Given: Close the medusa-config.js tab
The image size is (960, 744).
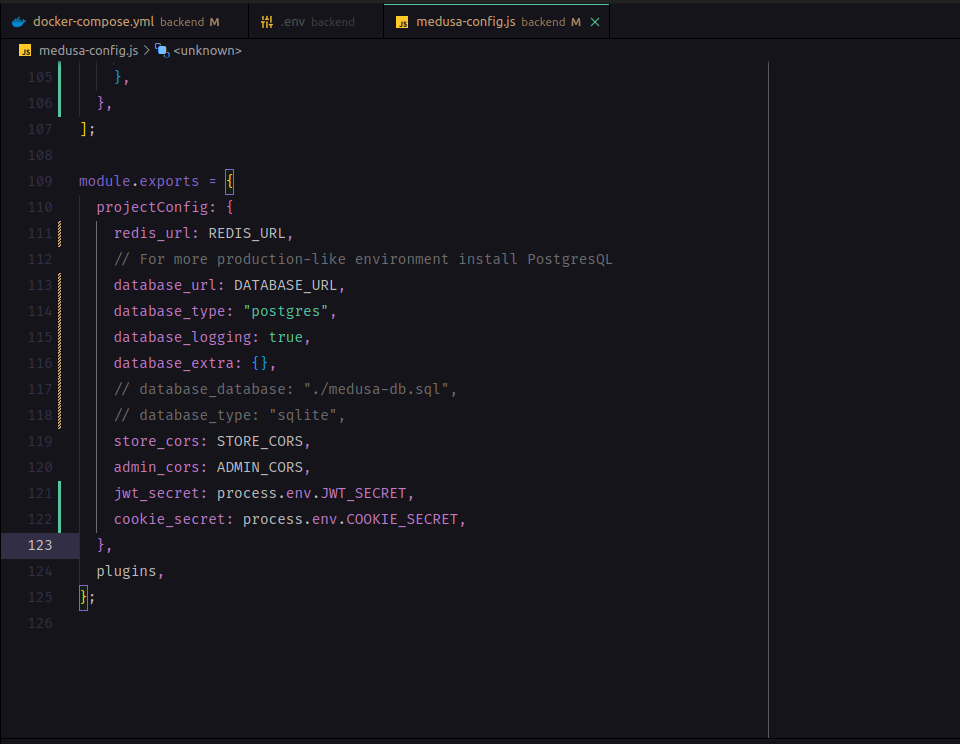Looking at the screenshot, I should 594,22.
